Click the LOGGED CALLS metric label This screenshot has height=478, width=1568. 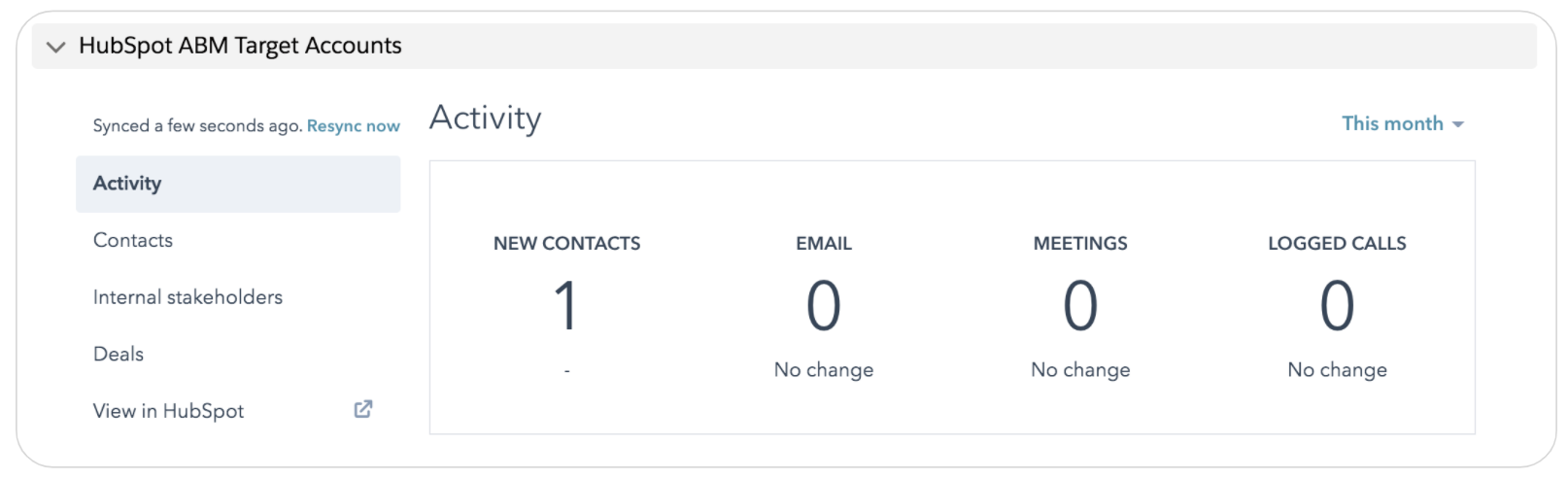pyautogui.click(x=1337, y=244)
